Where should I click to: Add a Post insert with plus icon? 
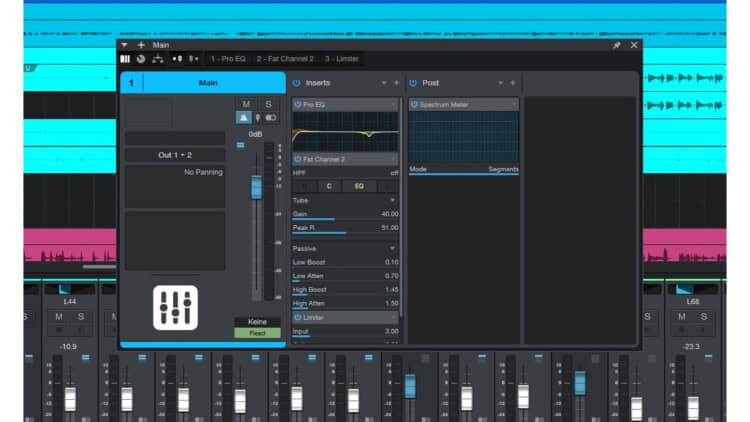coord(513,83)
